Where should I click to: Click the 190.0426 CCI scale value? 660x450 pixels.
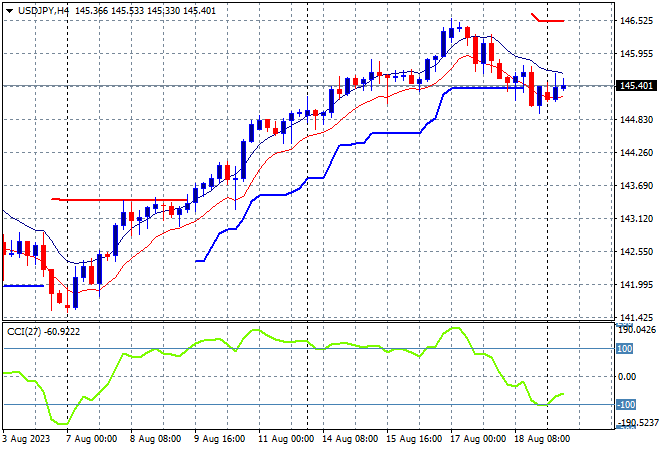(638, 330)
